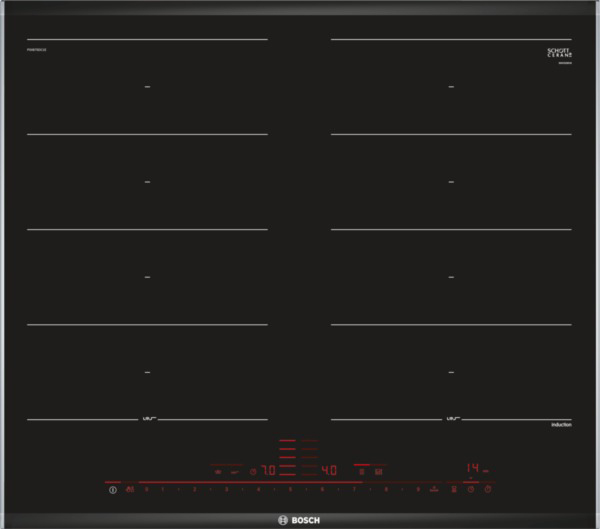Set power level 3 on the slider
Screen dimensions: 600x529
tap(227, 489)
